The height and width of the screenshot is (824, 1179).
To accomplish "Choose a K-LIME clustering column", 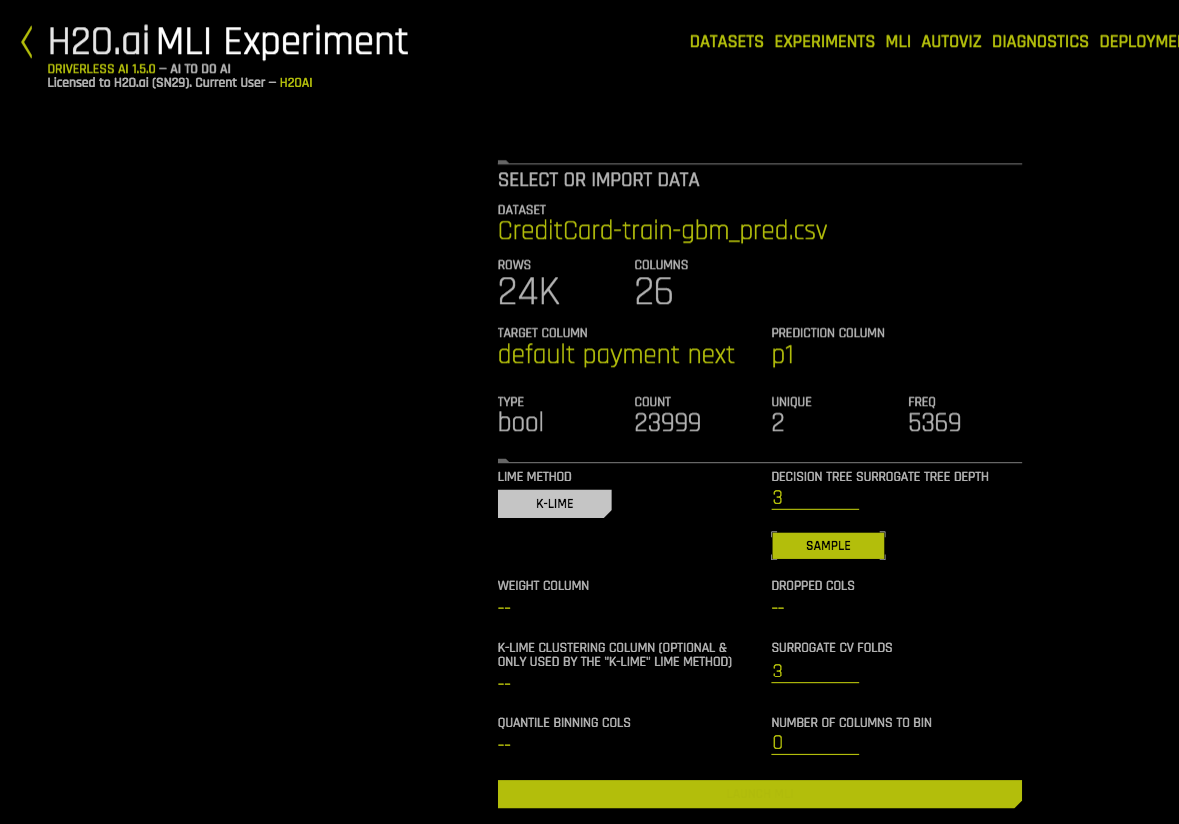I will click(x=504, y=683).
